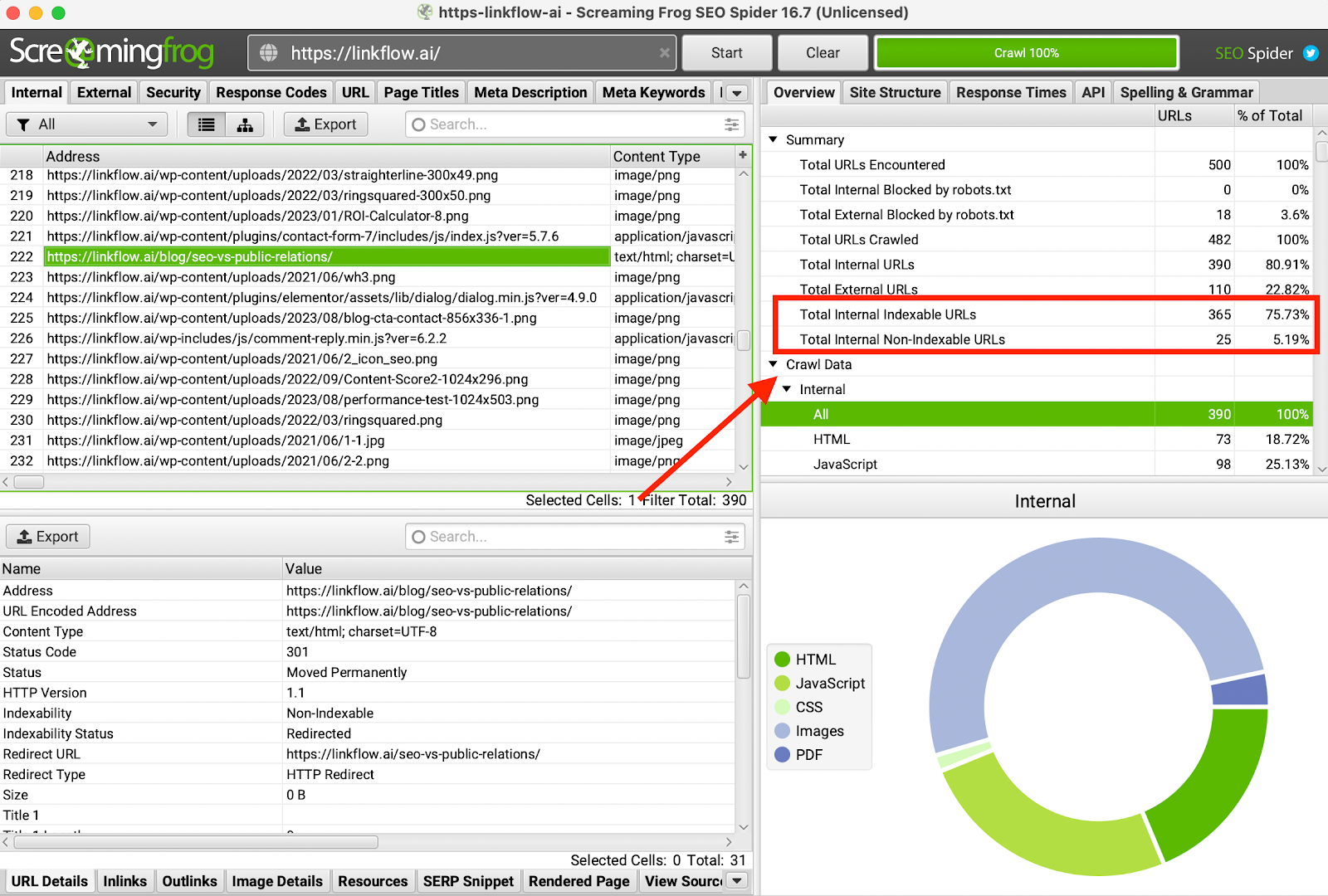Collapse the Crawl Data section
This screenshot has height=896, width=1328.
pyautogui.click(x=774, y=363)
